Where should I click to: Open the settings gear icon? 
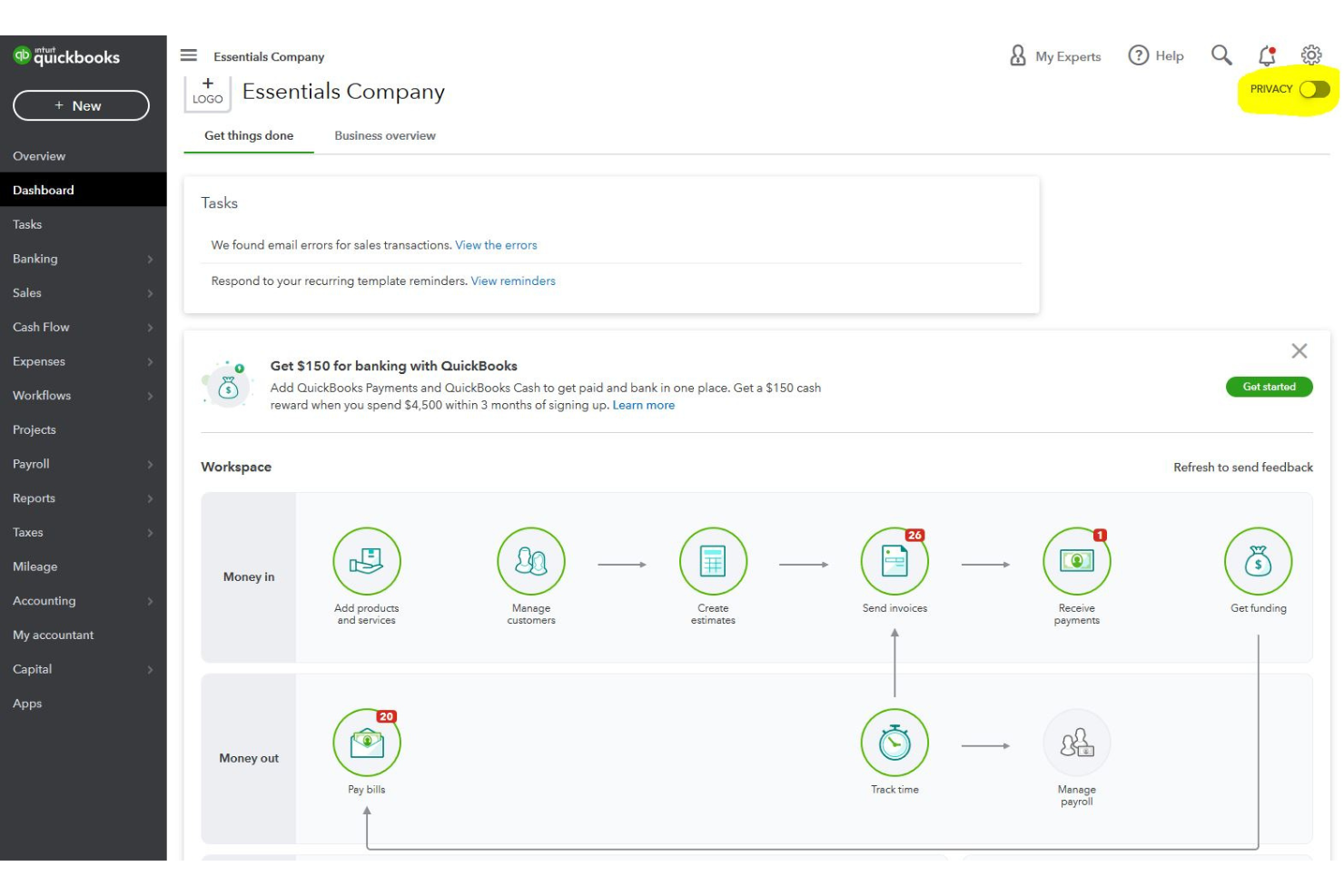click(x=1311, y=55)
